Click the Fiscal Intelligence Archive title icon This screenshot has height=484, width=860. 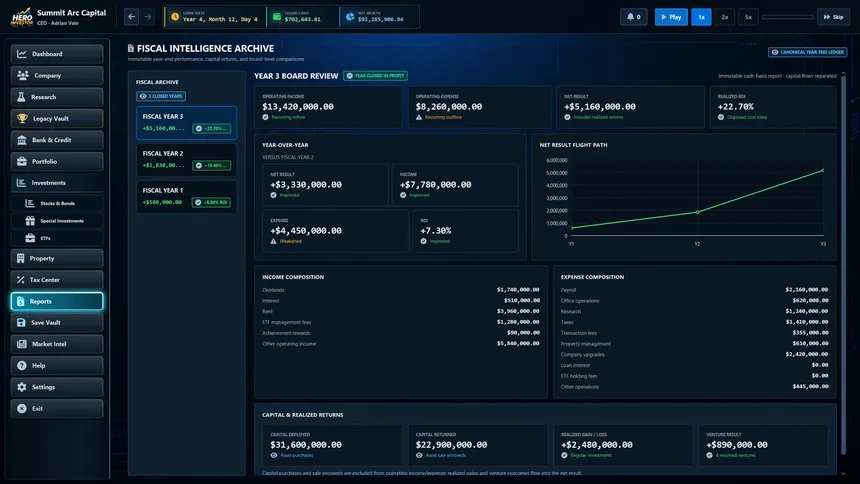tap(131, 48)
